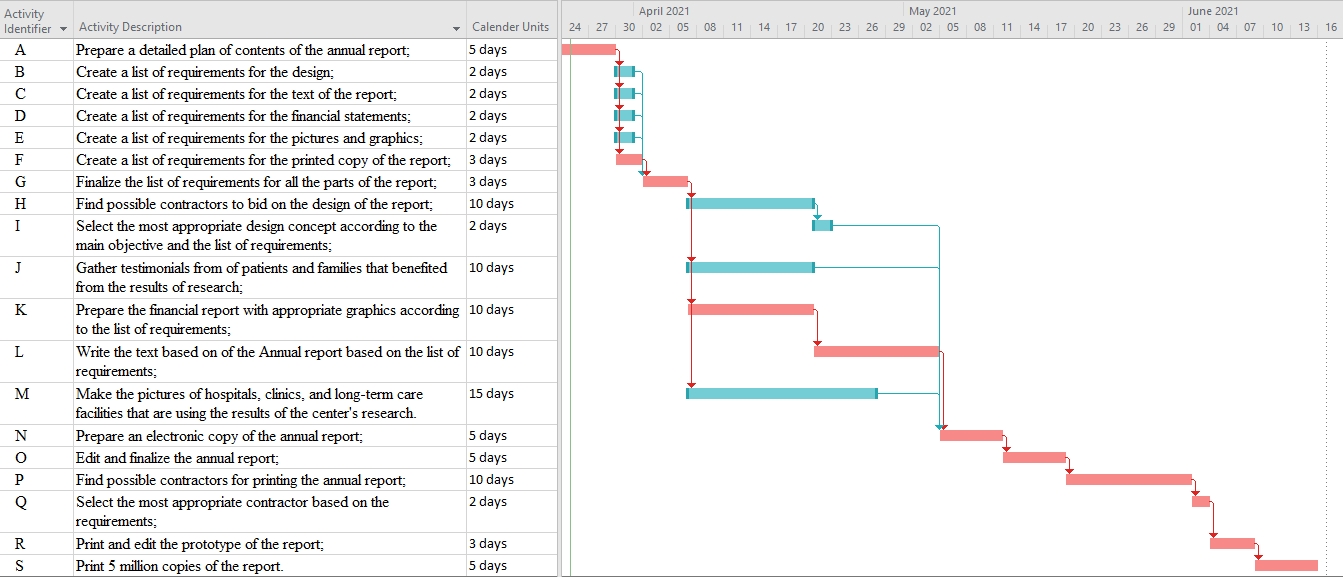The image size is (1343, 577).
Task: Click the Calender Units column header
Action: (x=510, y=27)
